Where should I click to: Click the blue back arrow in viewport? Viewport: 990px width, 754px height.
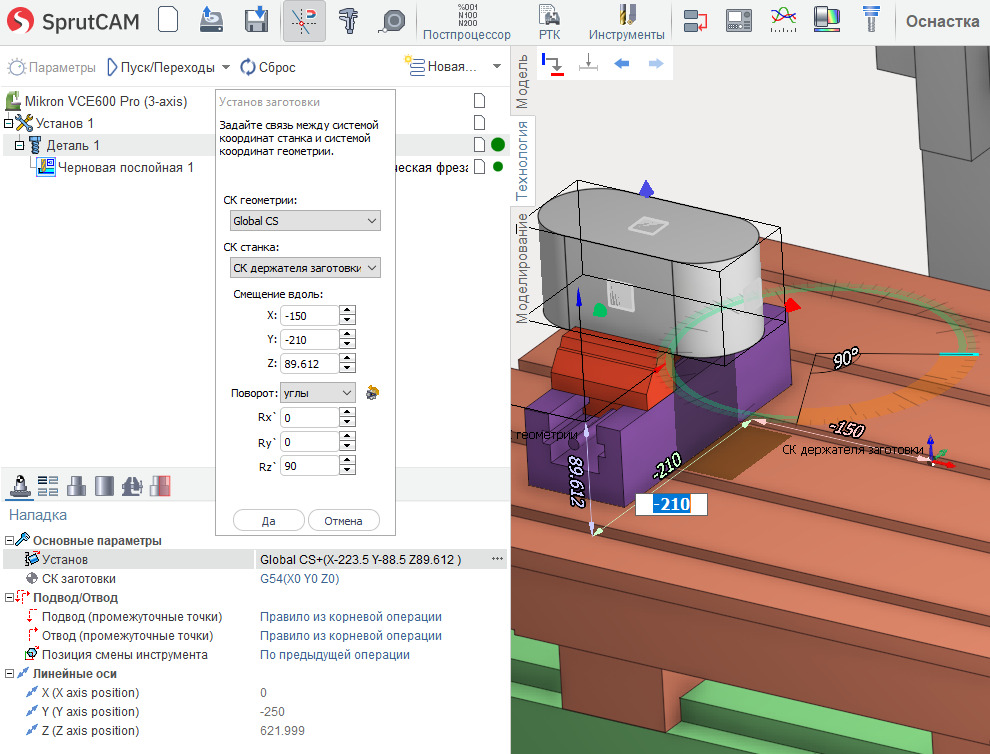pos(621,64)
